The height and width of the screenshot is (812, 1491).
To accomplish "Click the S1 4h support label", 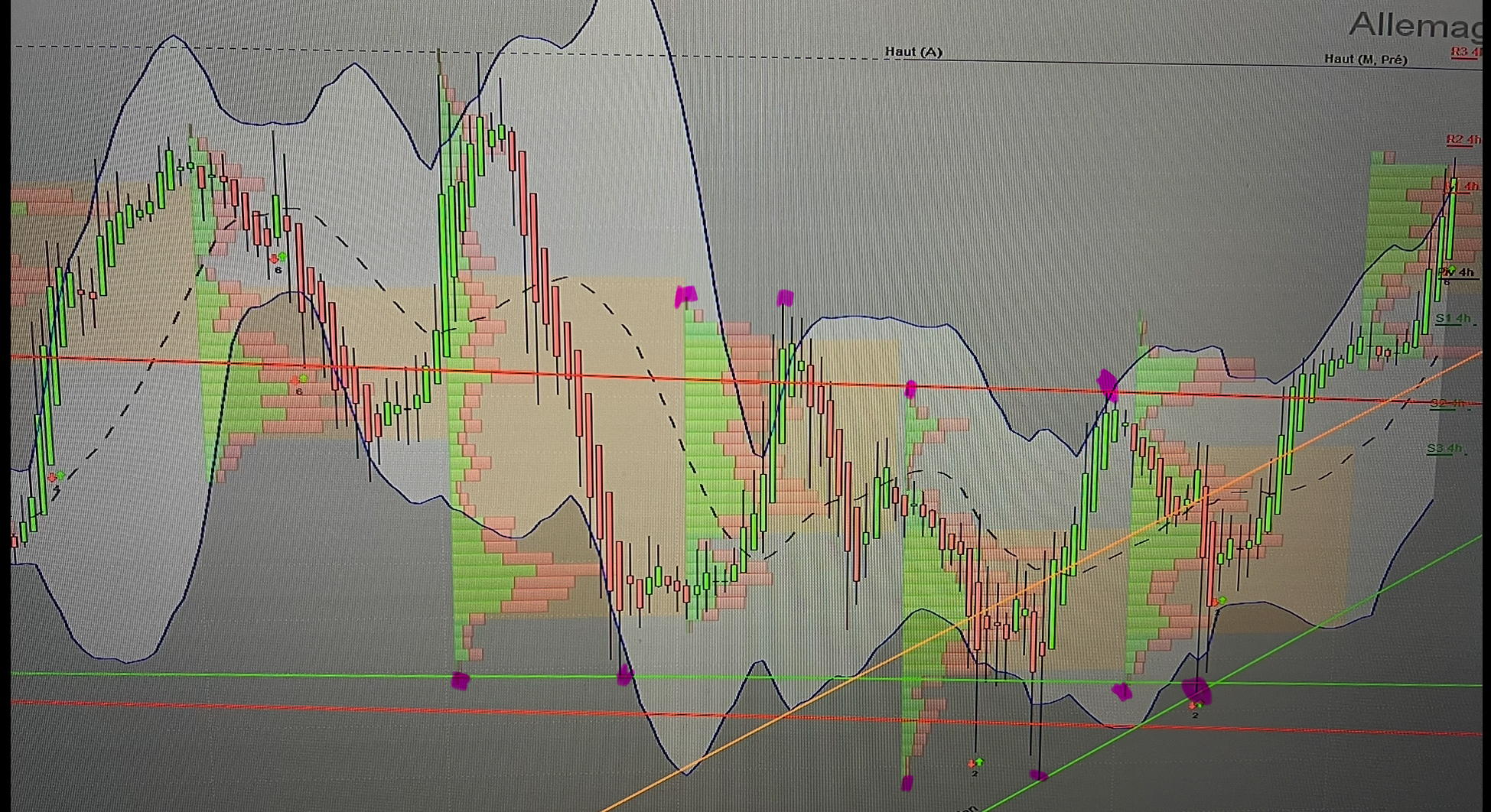I will click(x=1453, y=318).
